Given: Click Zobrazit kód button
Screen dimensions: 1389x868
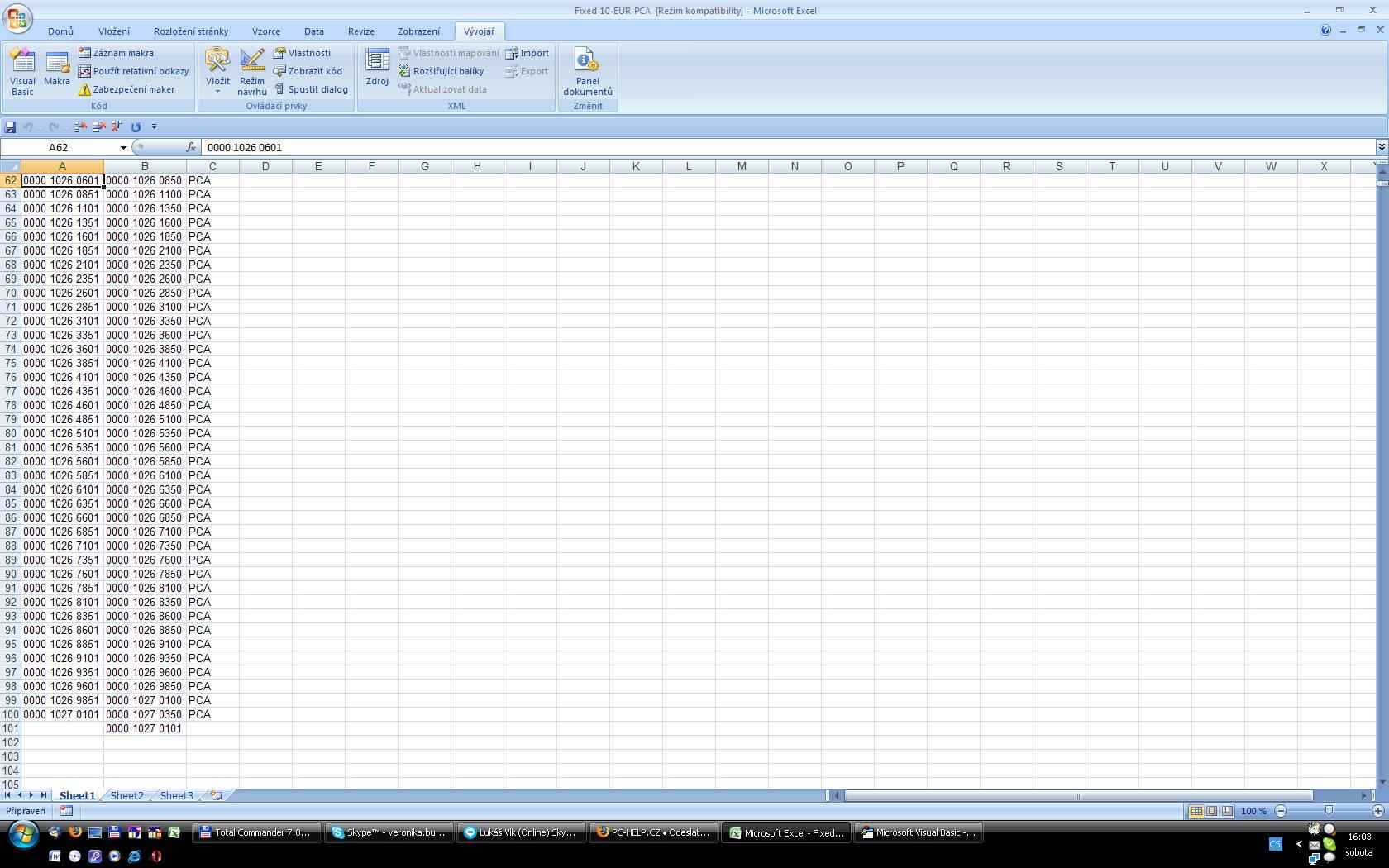Looking at the screenshot, I should click(x=308, y=71).
